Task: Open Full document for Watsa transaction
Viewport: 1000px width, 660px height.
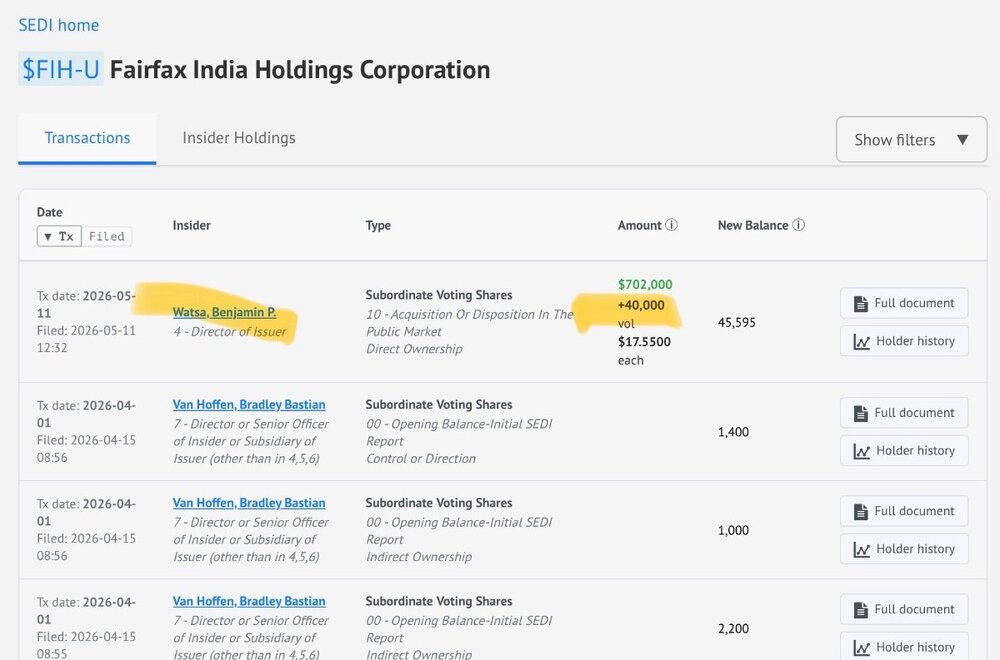Action: point(904,303)
